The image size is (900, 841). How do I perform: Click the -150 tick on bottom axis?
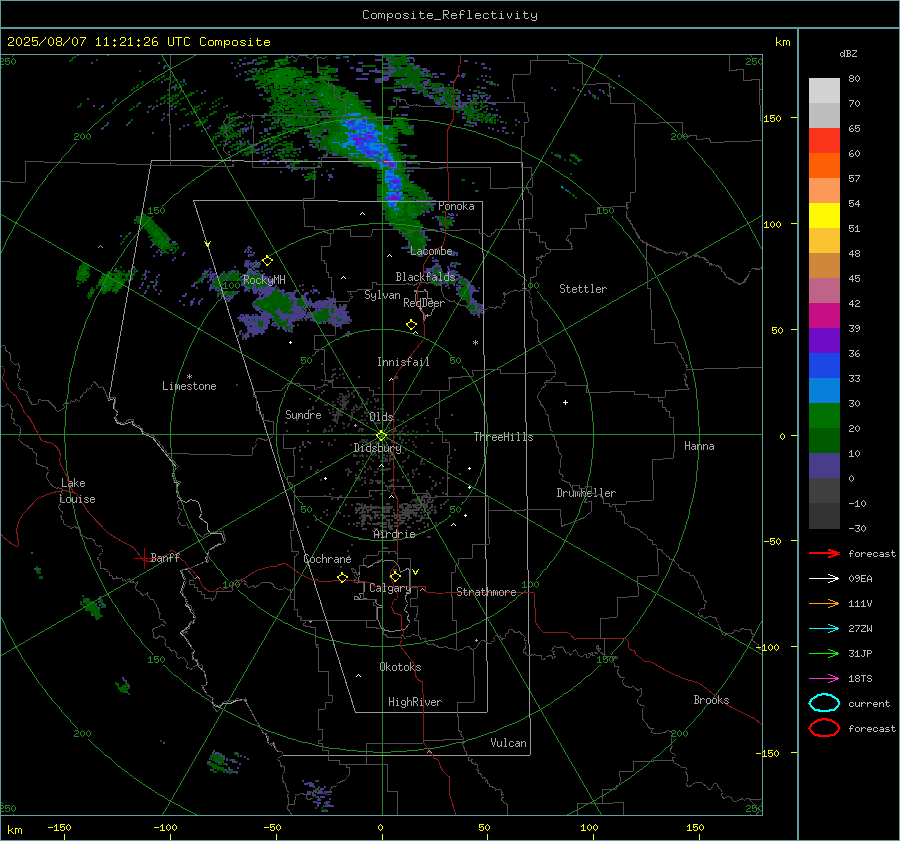click(x=60, y=827)
